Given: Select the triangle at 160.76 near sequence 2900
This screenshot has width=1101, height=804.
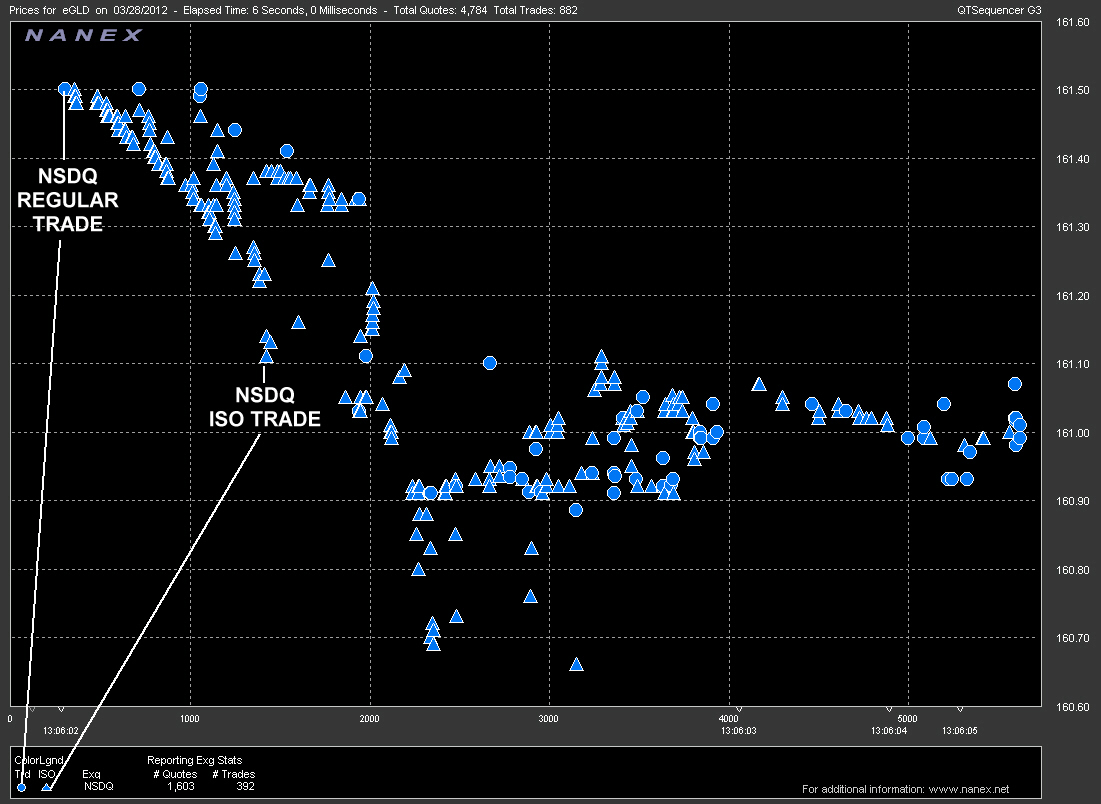Looking at the screenshot, I should (530, 596).
